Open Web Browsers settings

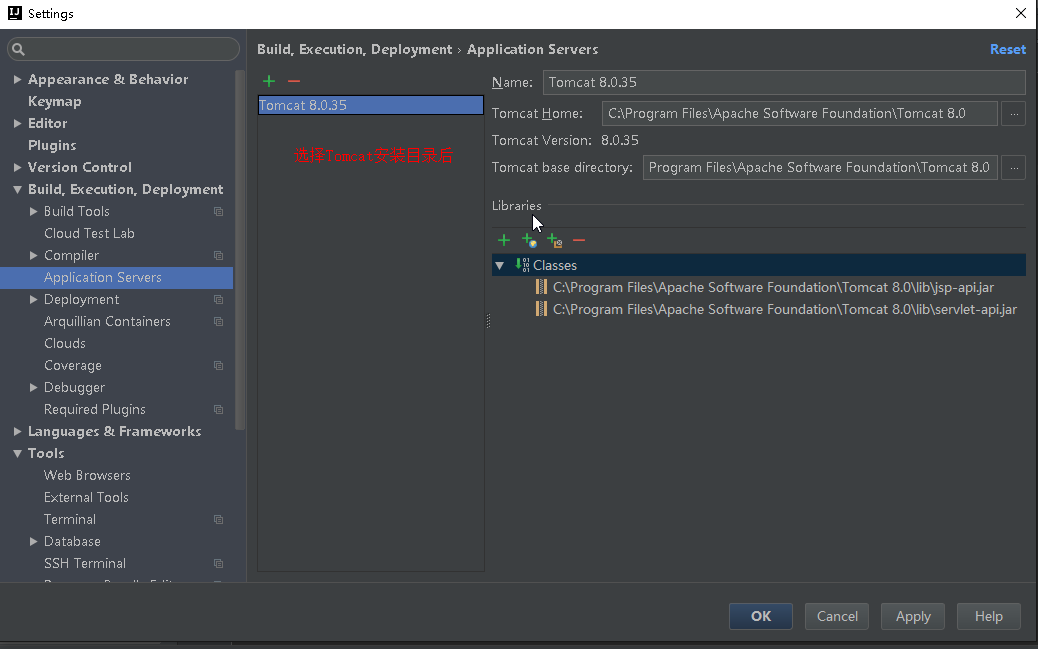point(87,475)
